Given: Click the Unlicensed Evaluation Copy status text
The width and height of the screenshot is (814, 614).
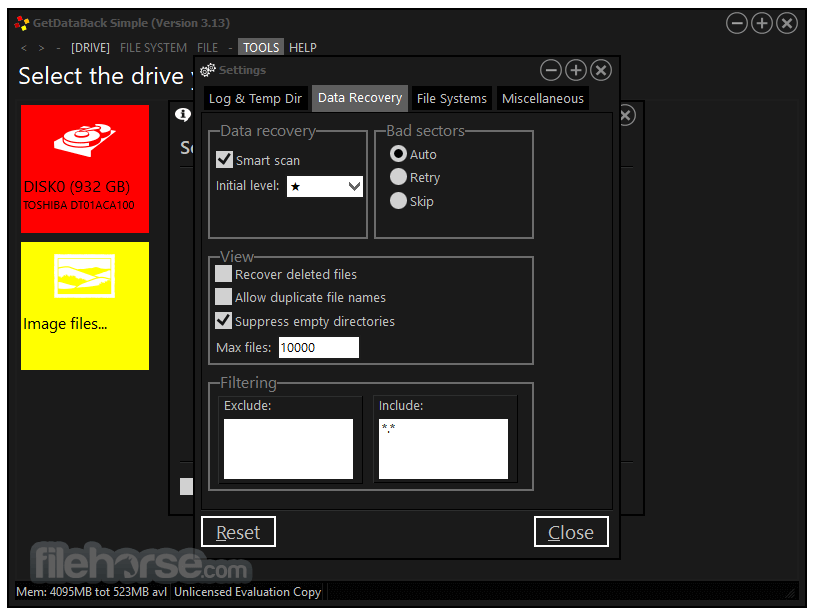Looking at the screenshot, I should coord(248,592).
